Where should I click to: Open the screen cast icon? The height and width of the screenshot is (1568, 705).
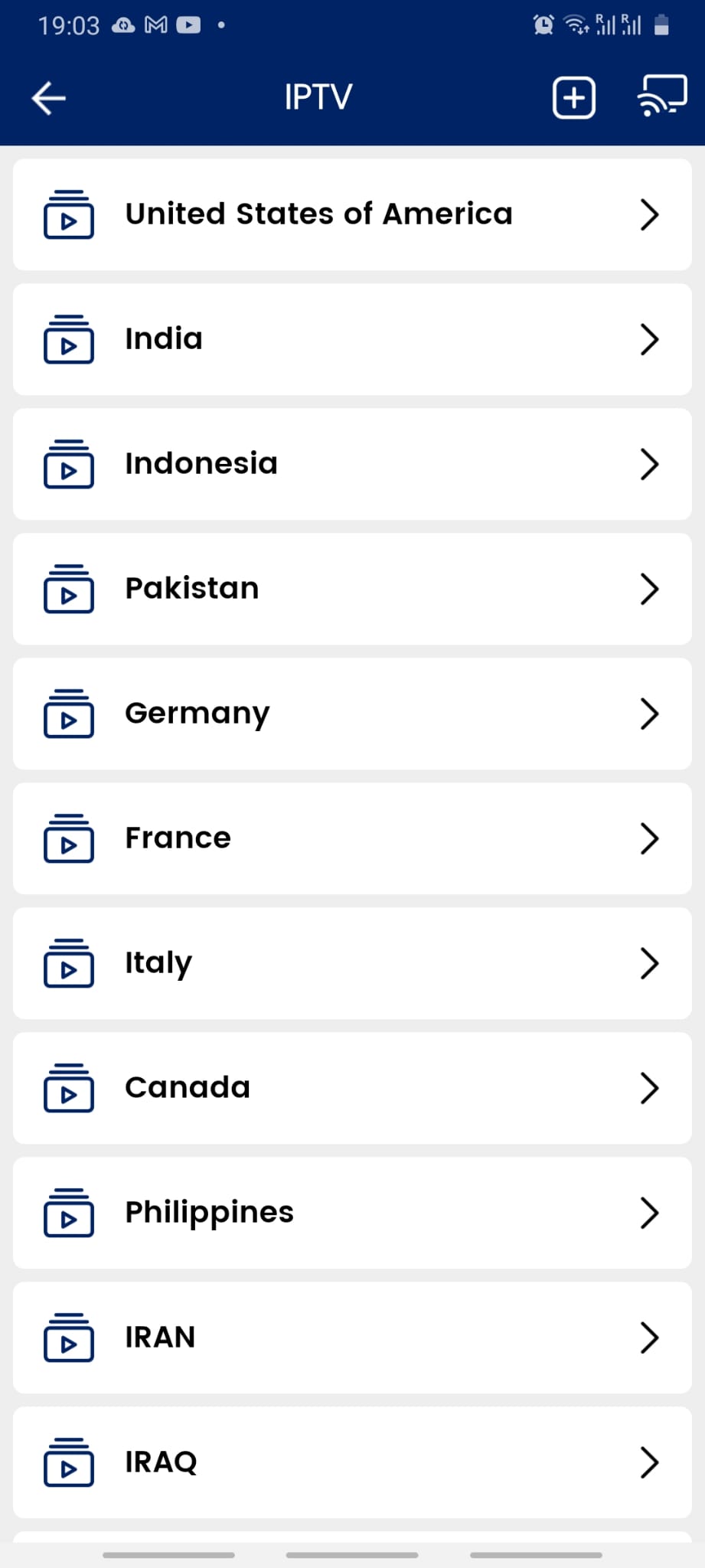[x=661, y=96]
